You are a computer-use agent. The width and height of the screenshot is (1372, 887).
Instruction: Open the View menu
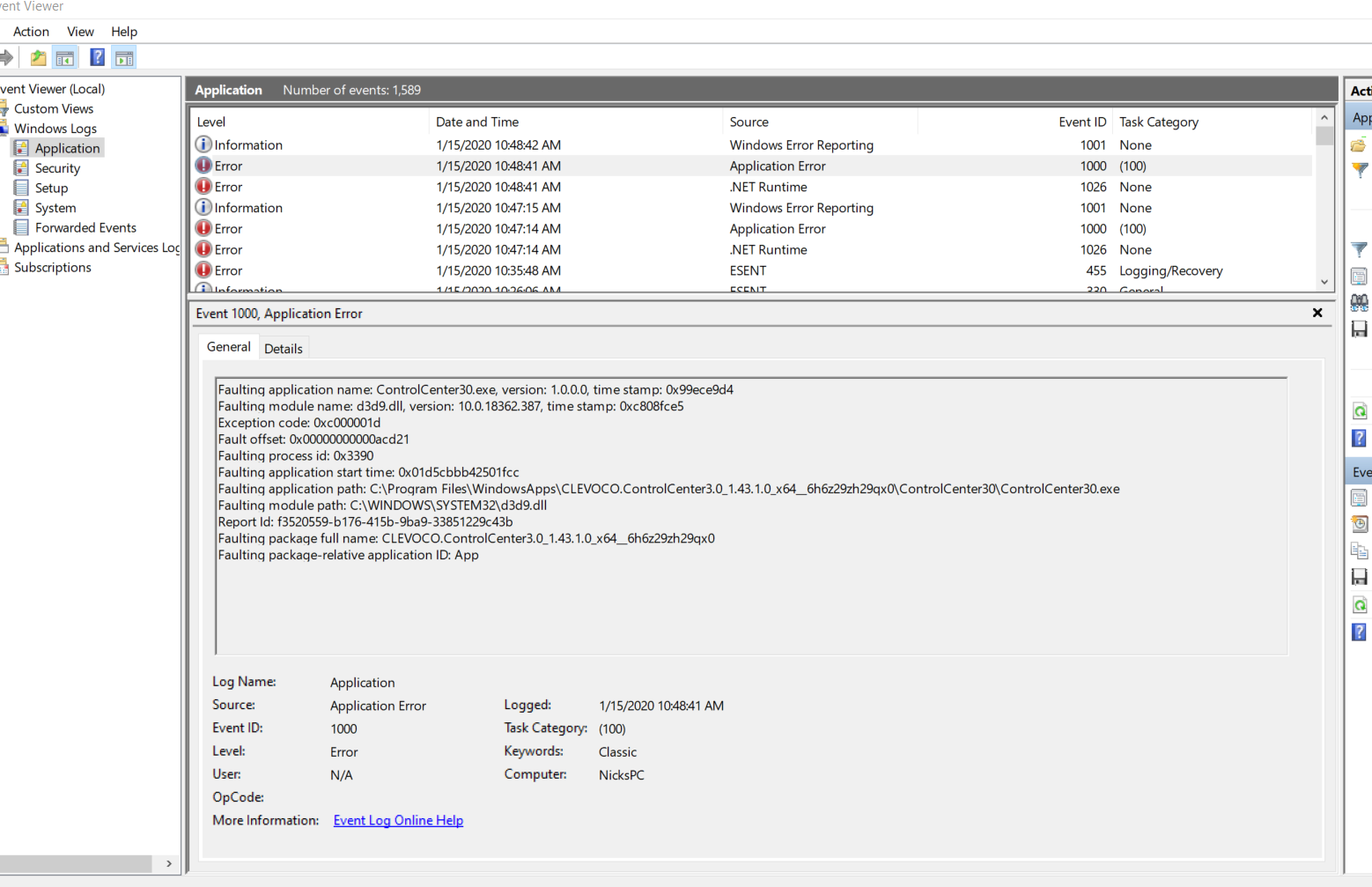80,32
